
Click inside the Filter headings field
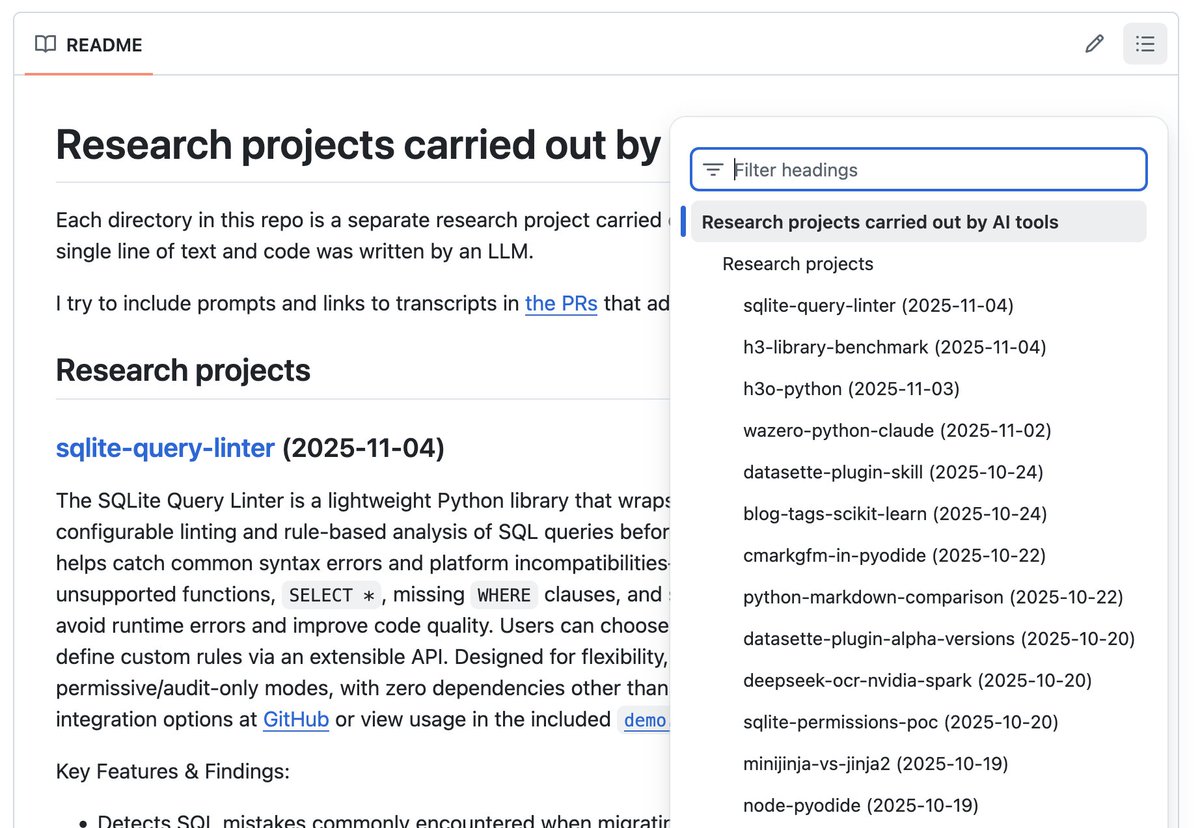[x=900, y=169]
